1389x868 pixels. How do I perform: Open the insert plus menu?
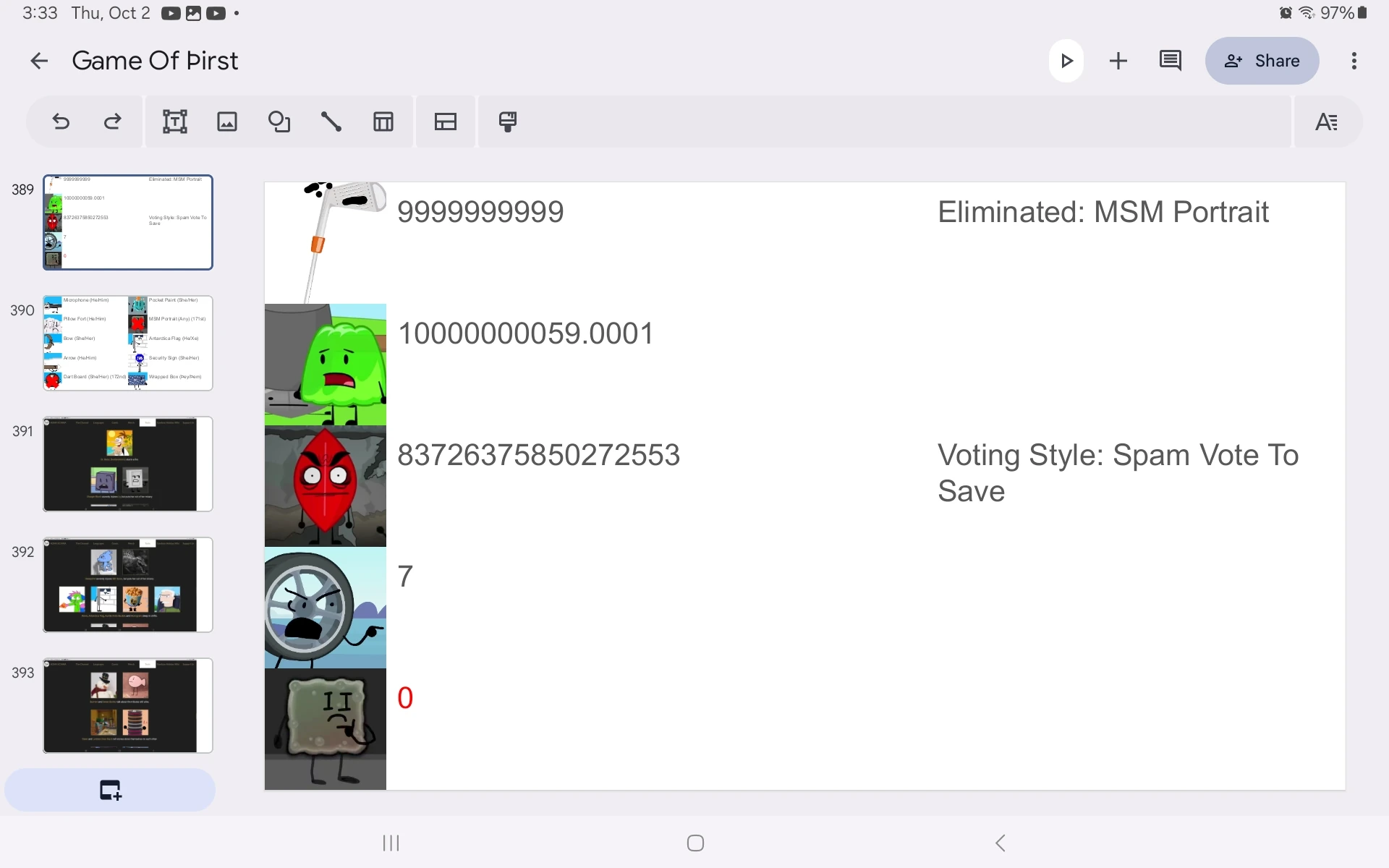[x=1118, y=61]
